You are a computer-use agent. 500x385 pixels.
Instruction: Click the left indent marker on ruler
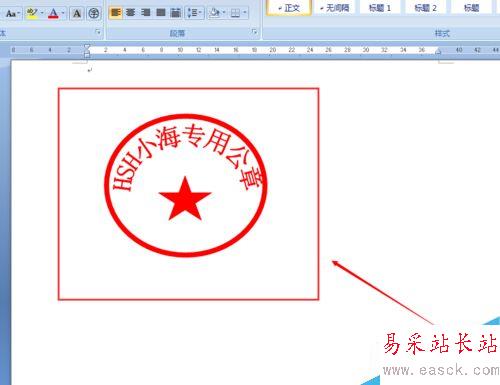87,57
